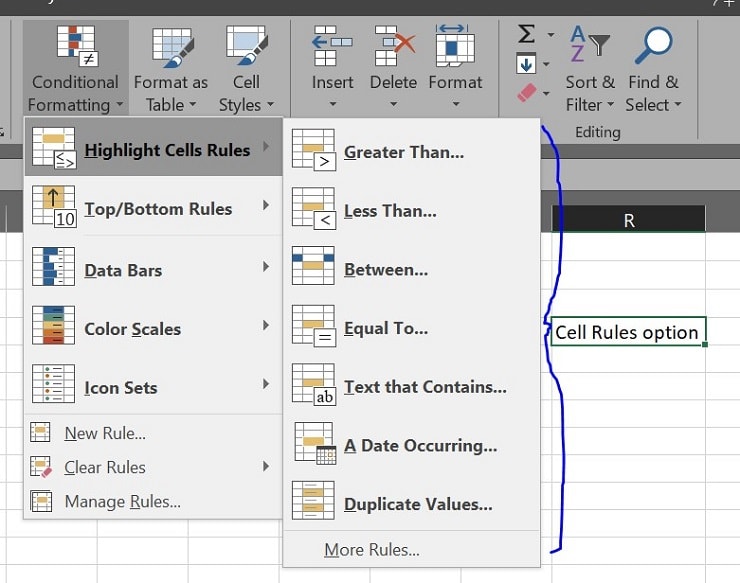Select the Duplicate Values rule
Viewport: 740px width, 583px height.
coord(417,504)
